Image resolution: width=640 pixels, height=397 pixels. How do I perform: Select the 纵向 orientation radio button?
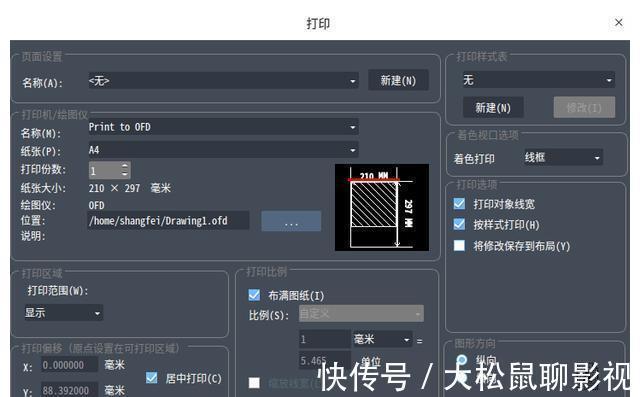pos(462,360)
